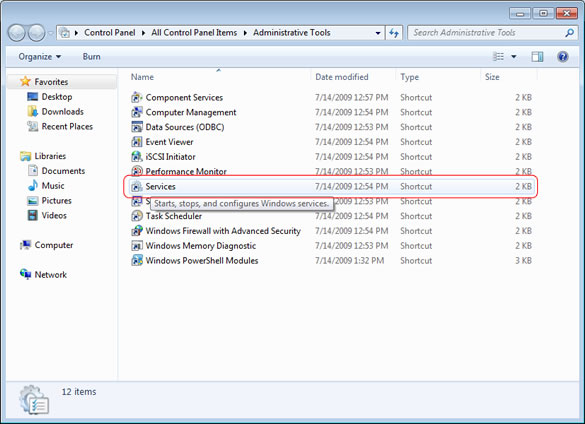The image size is (585, 424).
Task: Click the Back navigation arrow
Action: pos(16,33)
